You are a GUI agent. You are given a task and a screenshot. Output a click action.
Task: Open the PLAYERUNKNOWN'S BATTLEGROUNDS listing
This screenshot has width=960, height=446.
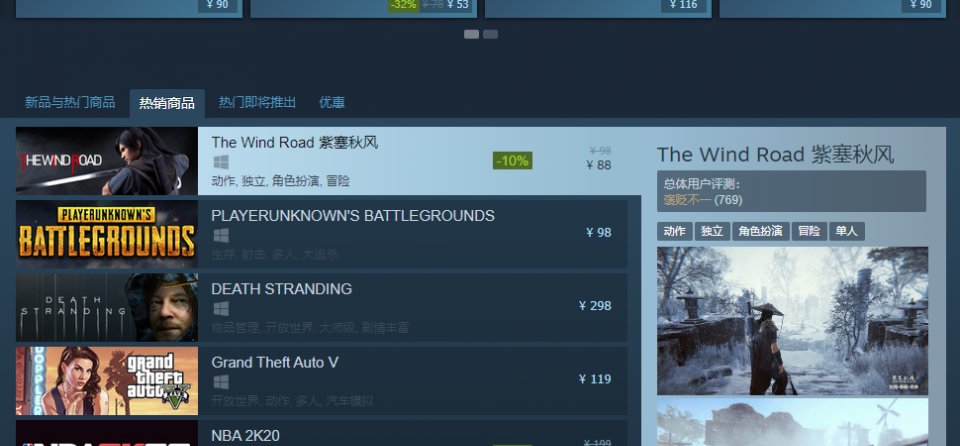pos(321,234)
